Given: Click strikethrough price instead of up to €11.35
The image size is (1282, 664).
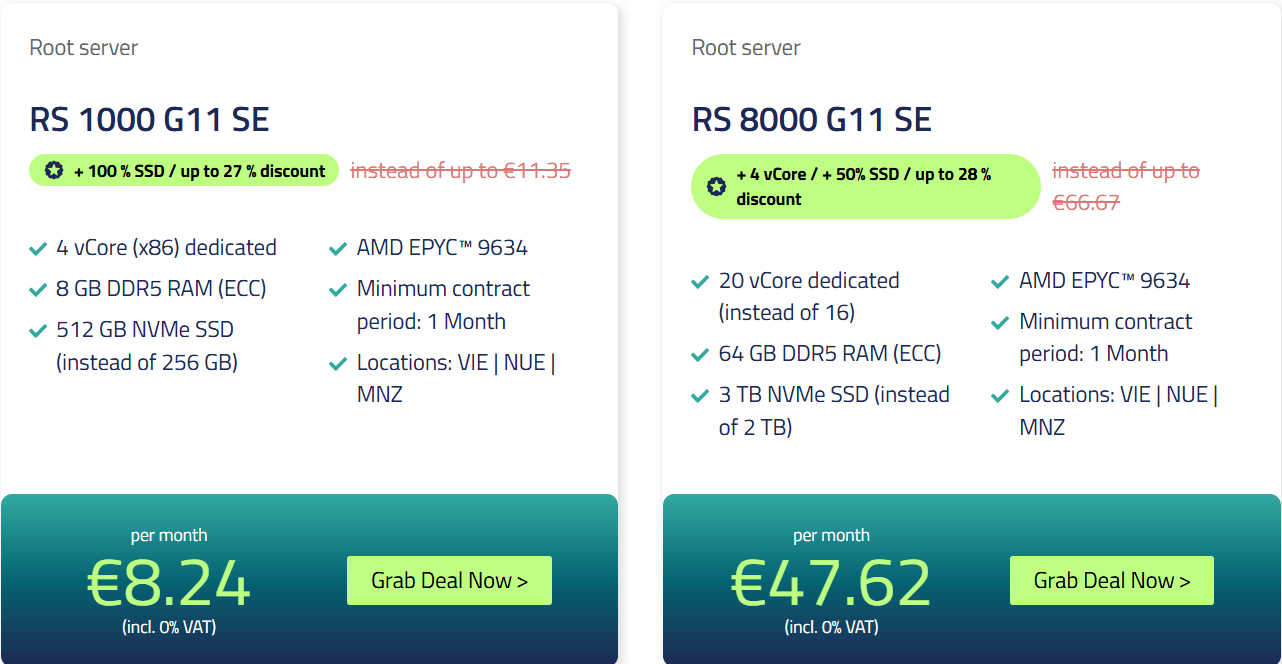Looking at the screenshot, I should pyautogui.click(x=460, y=171).
